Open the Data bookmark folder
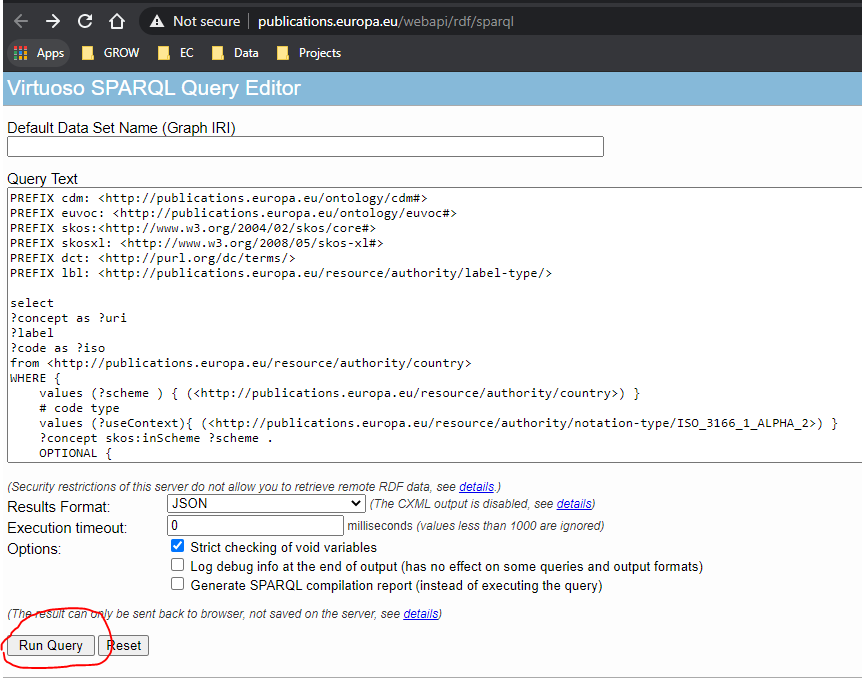 pos(235,53)
